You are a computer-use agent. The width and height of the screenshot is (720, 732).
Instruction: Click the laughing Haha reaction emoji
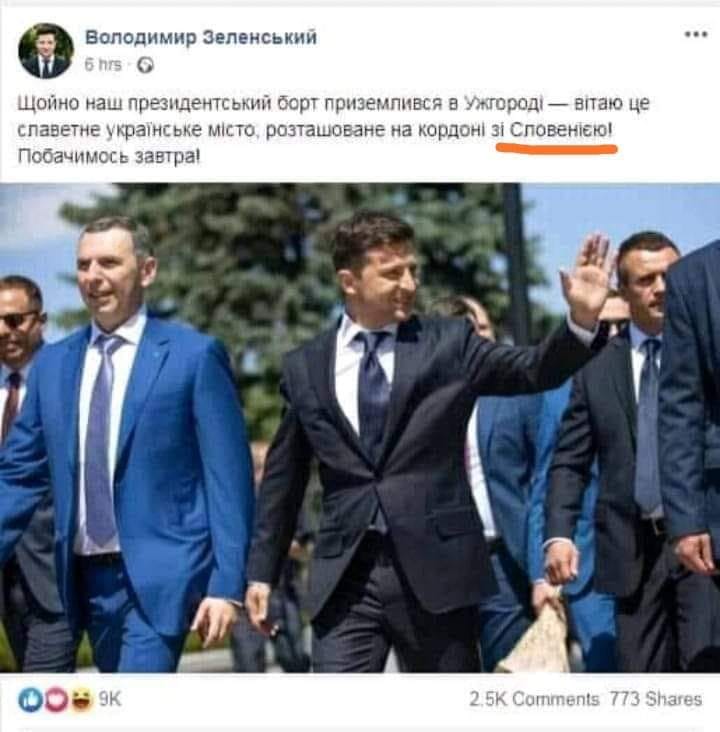[82, 699]
